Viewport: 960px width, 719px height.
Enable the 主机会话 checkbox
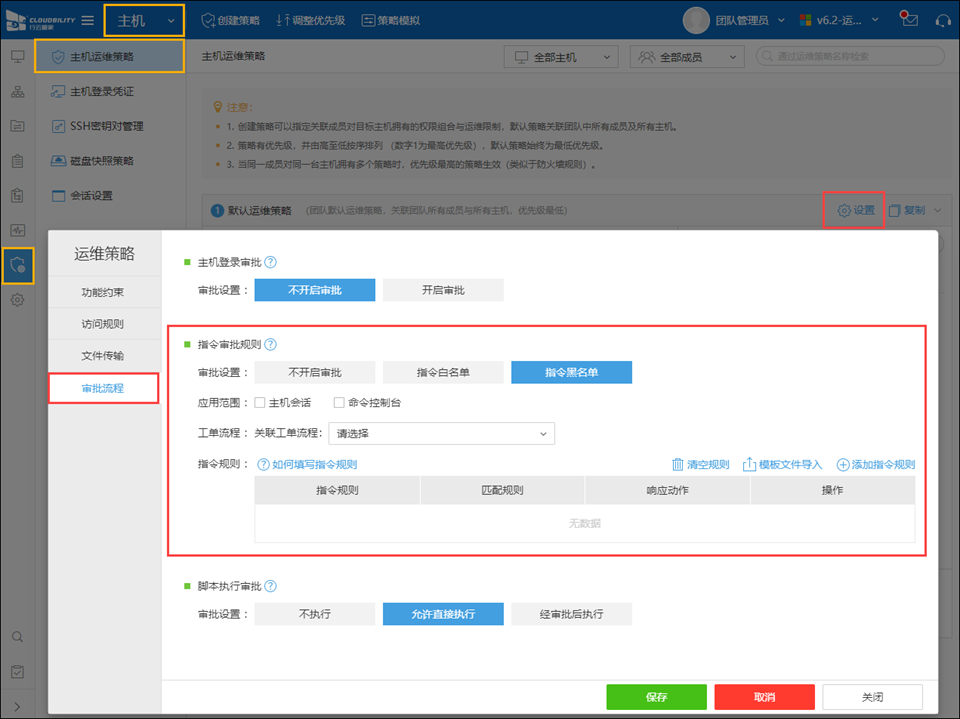tap(260, 403)
